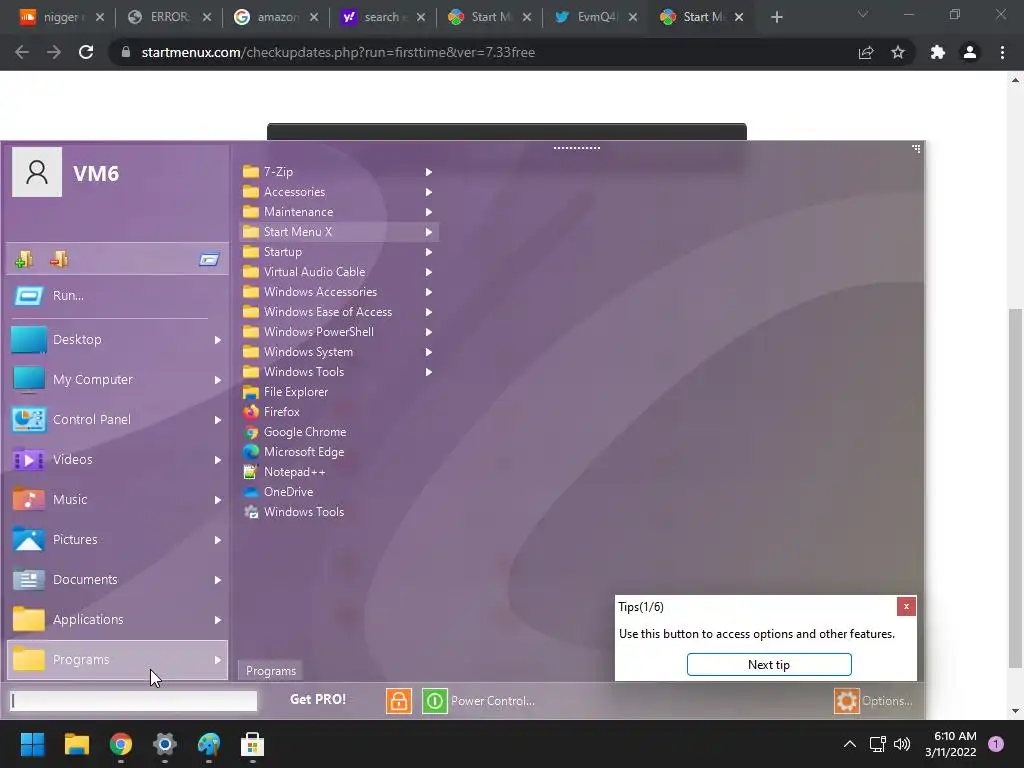Expand the Windows PowerShell folder arrow
This screenshot has height=768, width=1024.
click(428, 332)
